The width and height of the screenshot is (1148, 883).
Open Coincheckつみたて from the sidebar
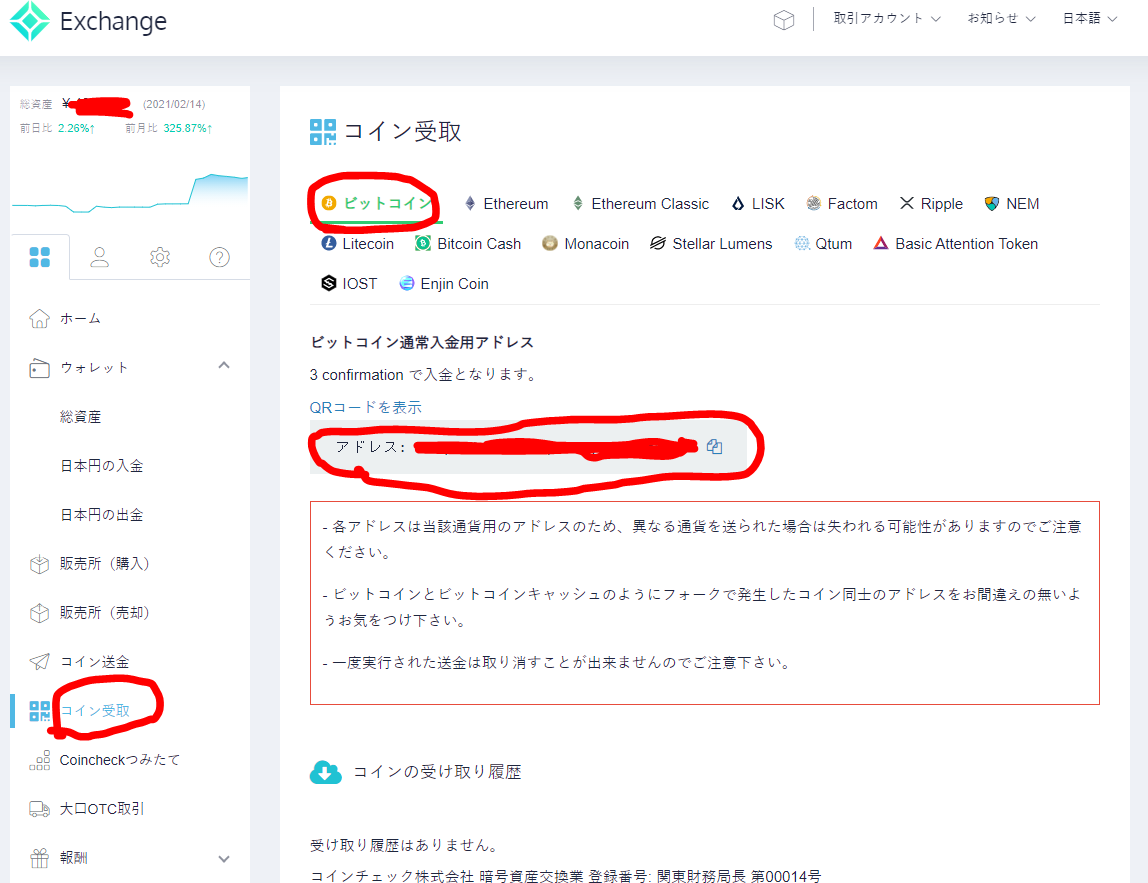tap(119, 760)
